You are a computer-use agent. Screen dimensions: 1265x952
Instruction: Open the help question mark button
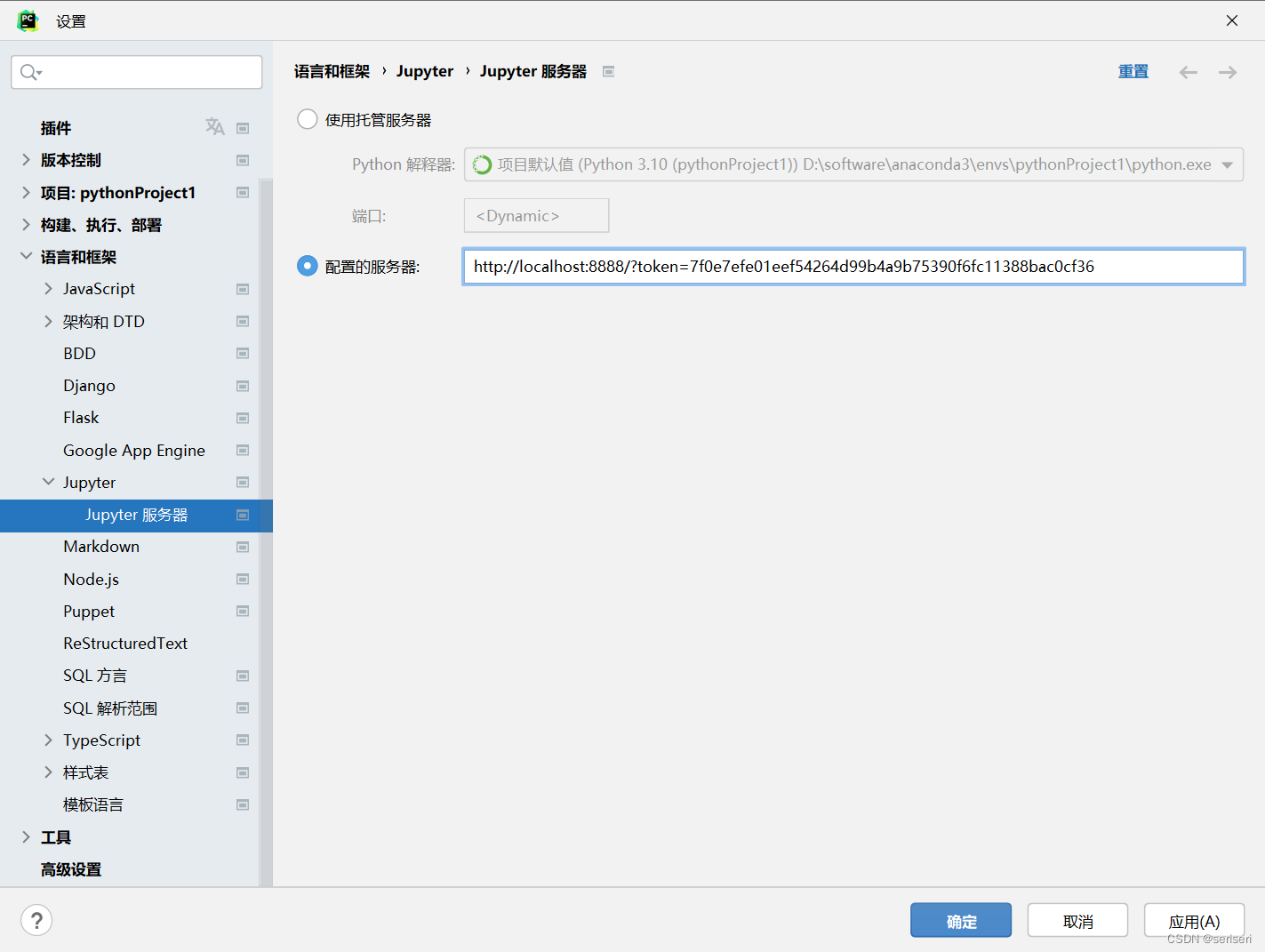(36, 920)
